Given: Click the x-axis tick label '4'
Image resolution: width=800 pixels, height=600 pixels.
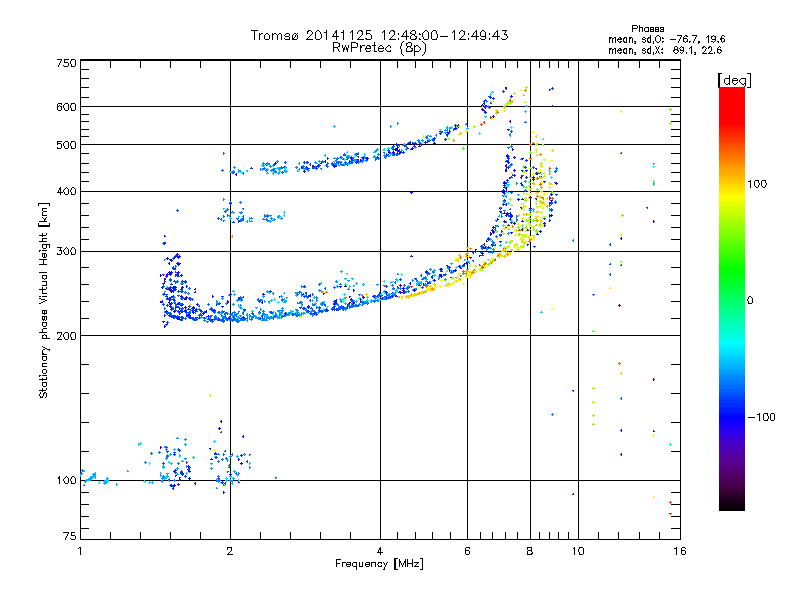Looking at the screenshot, I should [380, 551].
